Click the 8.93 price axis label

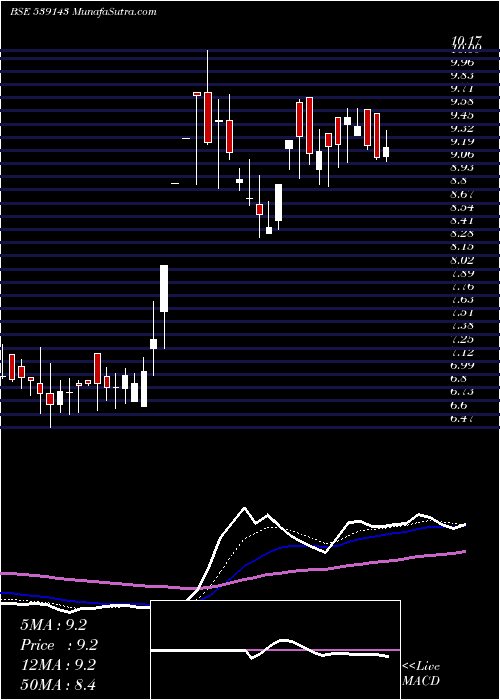461,167
